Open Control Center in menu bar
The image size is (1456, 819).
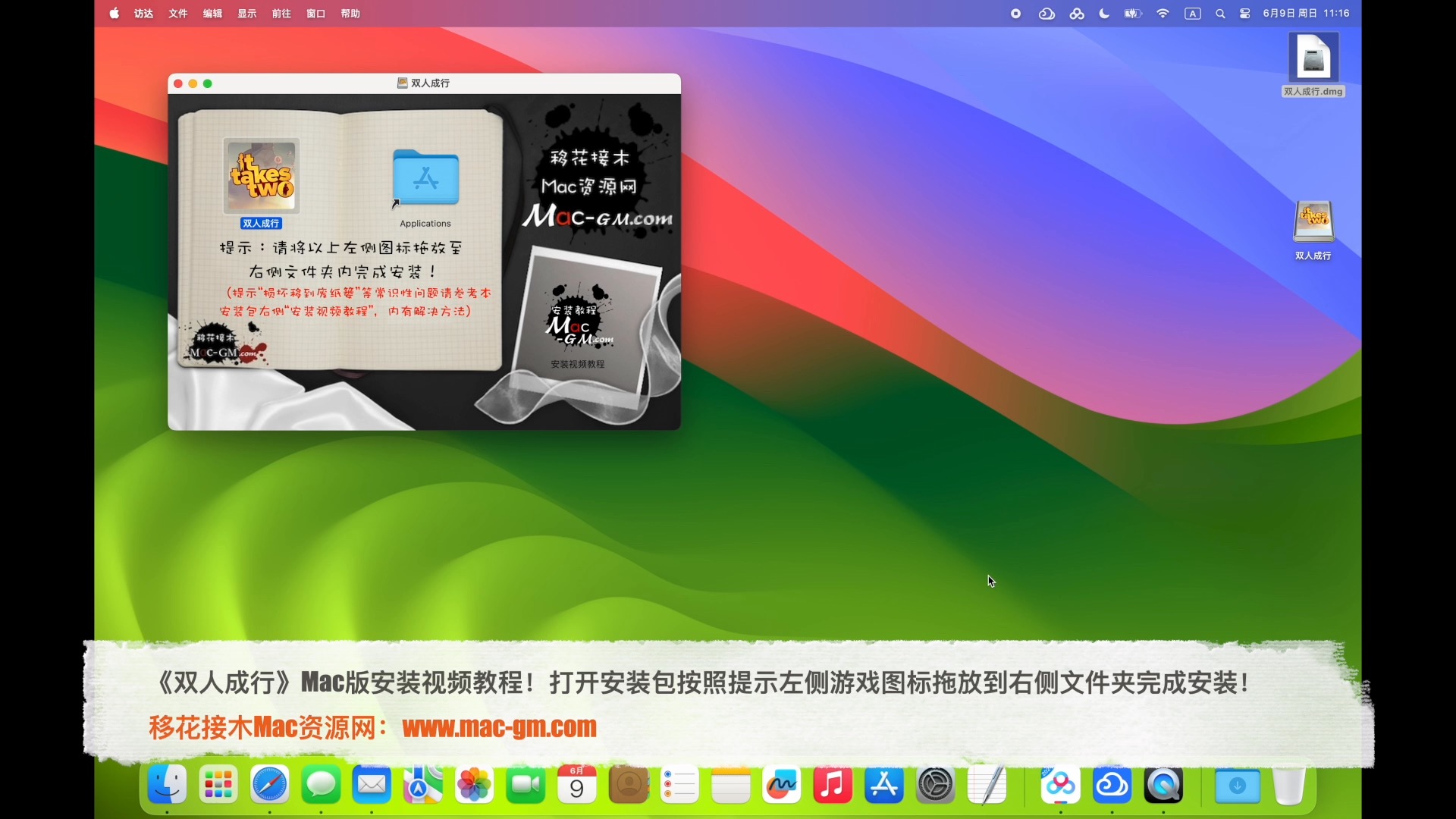[x=1245, y=14]
